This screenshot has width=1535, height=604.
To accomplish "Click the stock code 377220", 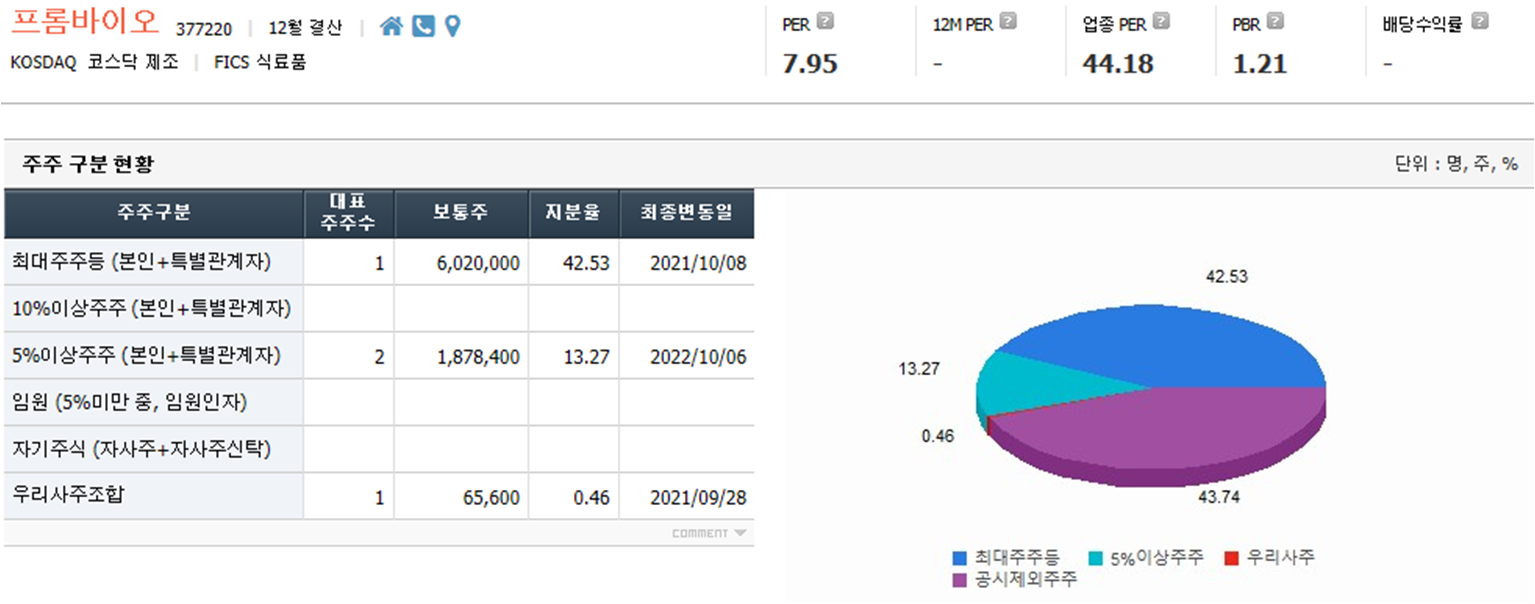I will [204, 28].
